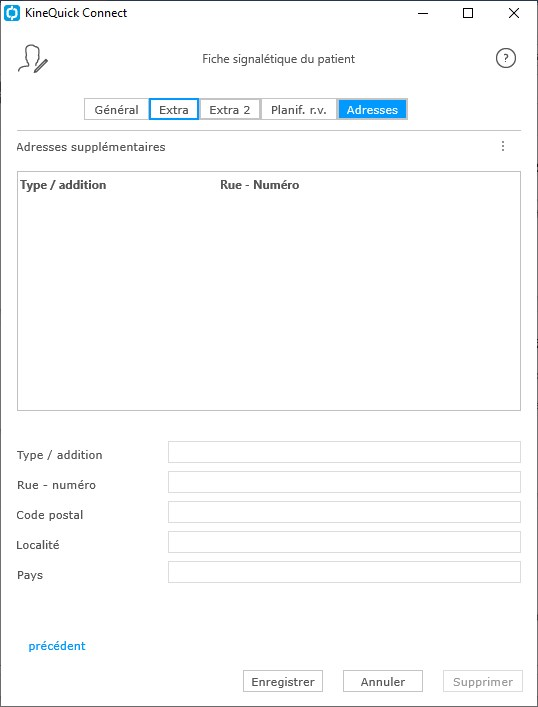Screen dimensions: 538x707
Task: Click into the Code postal field
Action: point(344,512)
